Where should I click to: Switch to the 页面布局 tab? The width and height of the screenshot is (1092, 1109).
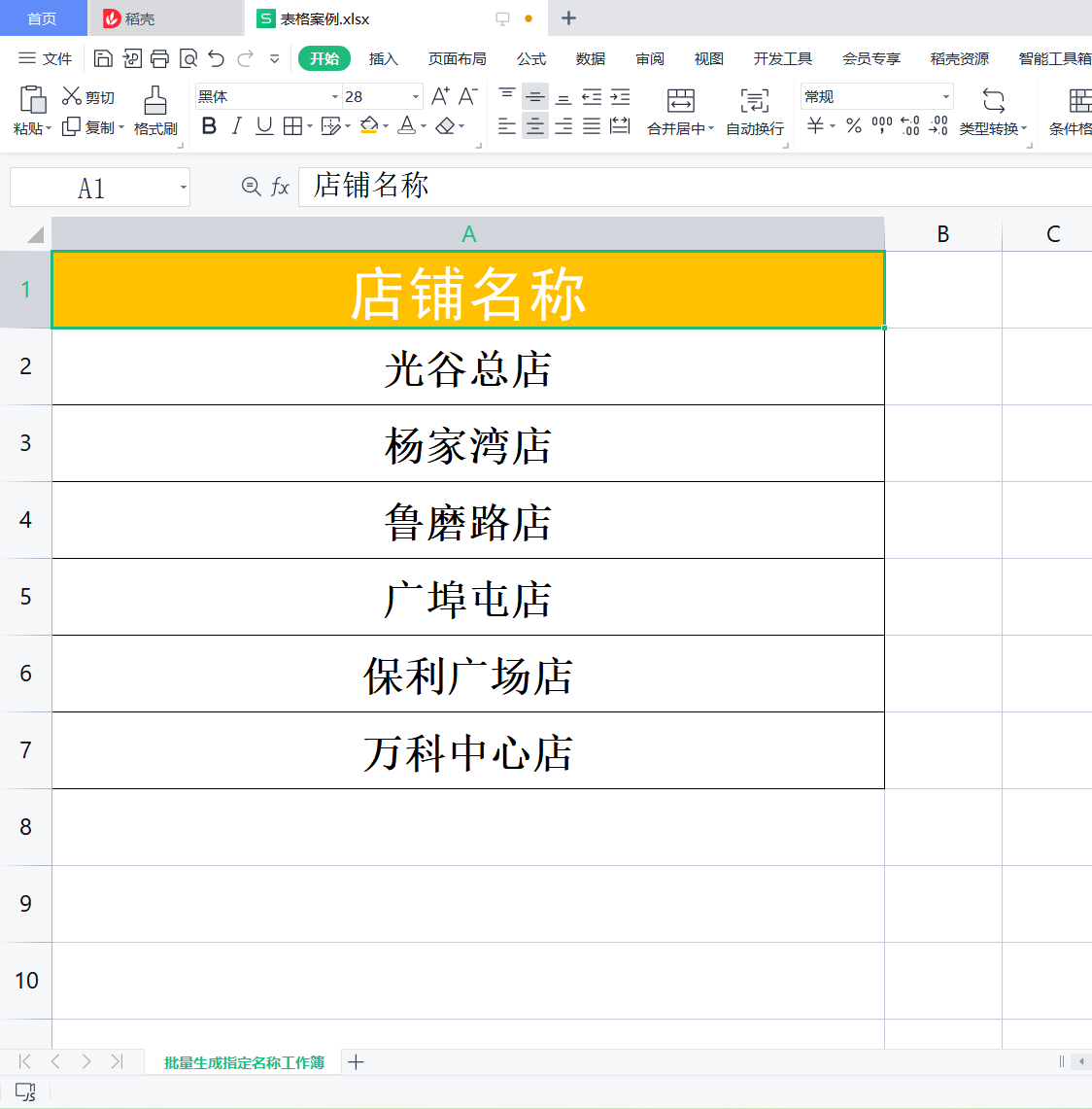coord(458,58)
